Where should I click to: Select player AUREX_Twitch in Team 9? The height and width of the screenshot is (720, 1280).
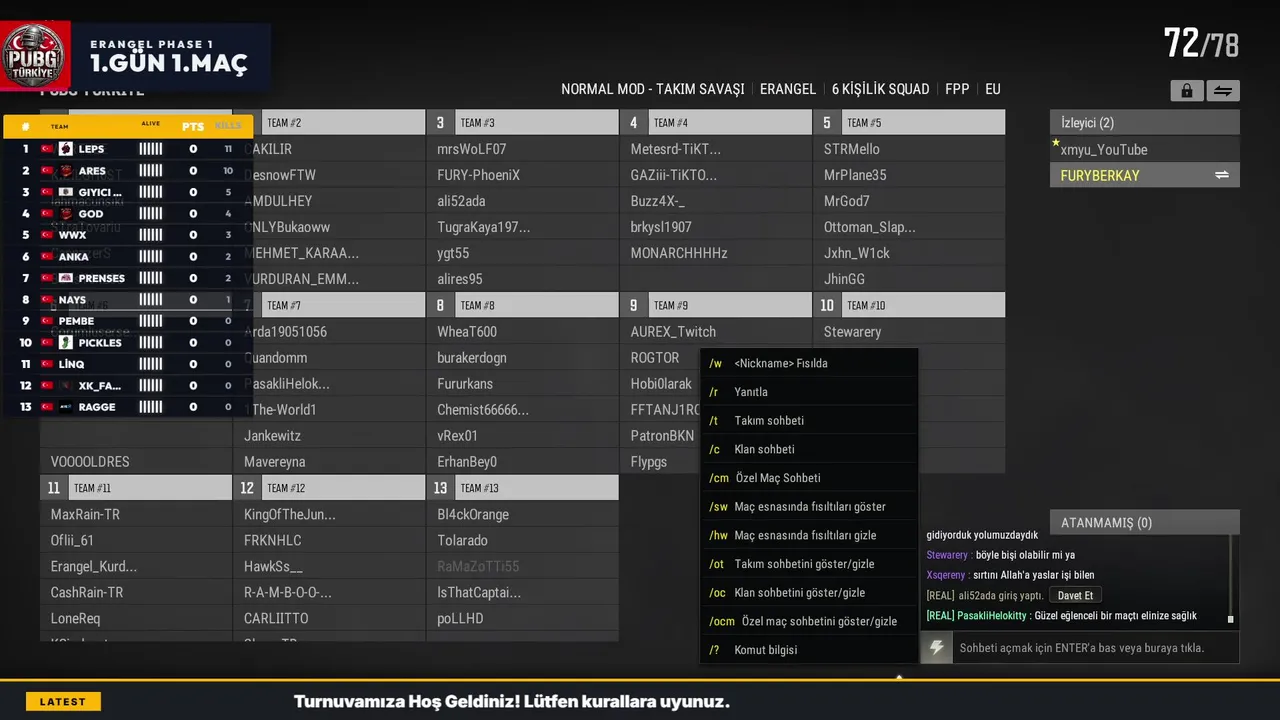coord(715,331)
